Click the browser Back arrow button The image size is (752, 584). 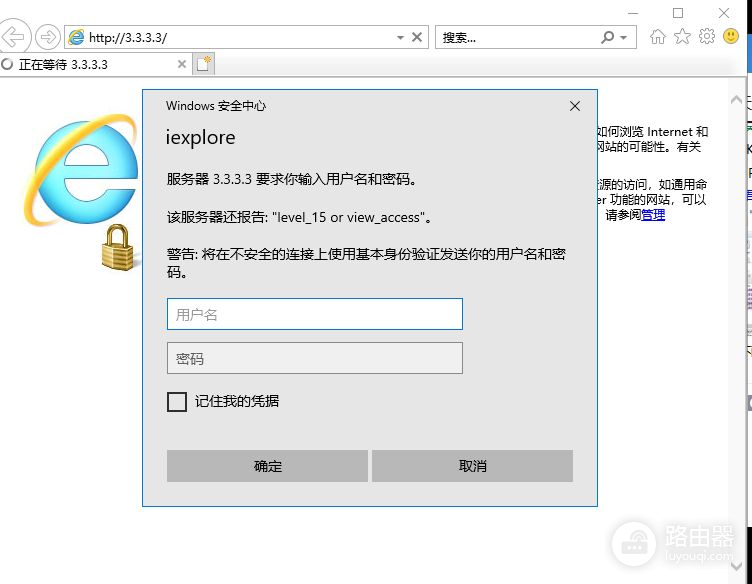coord(13,37)
